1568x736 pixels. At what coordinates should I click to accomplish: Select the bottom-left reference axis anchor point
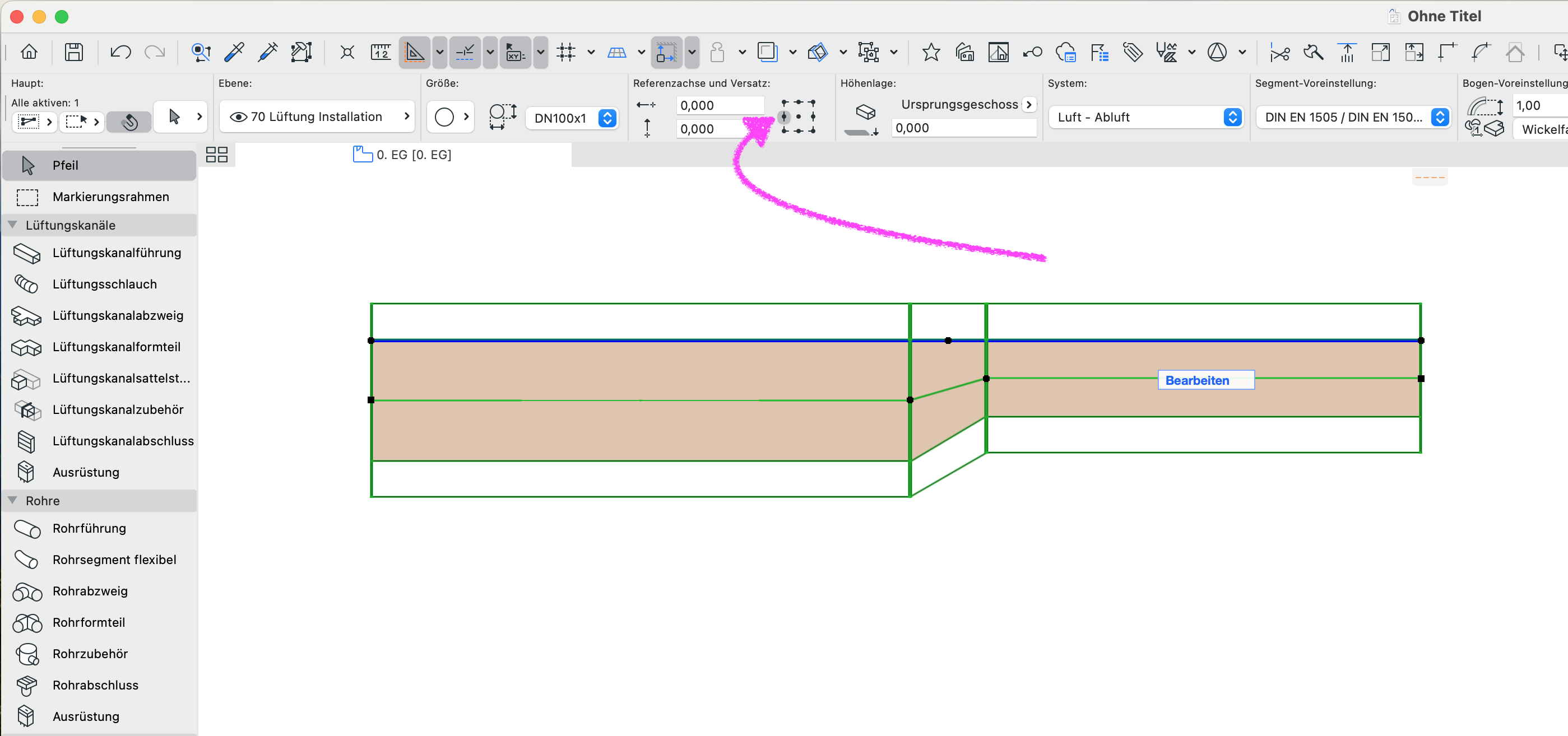[x=784, y=131]
